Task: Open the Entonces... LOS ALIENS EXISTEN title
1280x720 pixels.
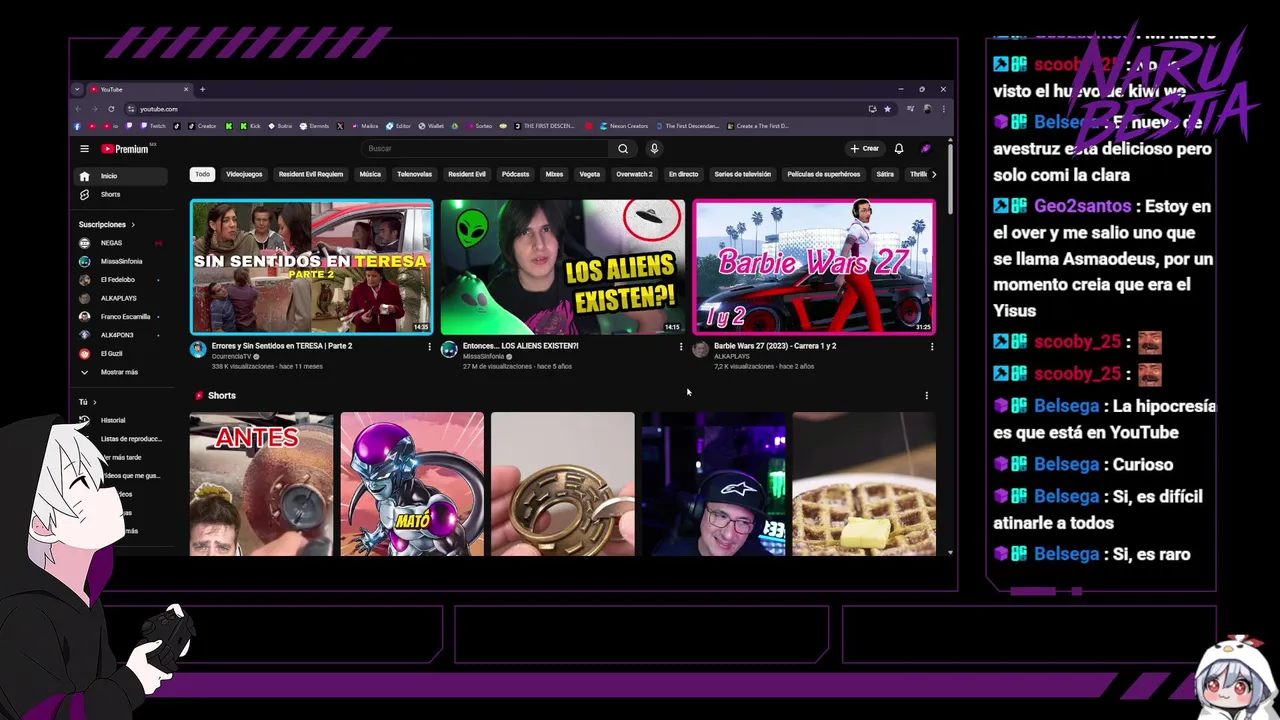Action: (x=521, y=346)
